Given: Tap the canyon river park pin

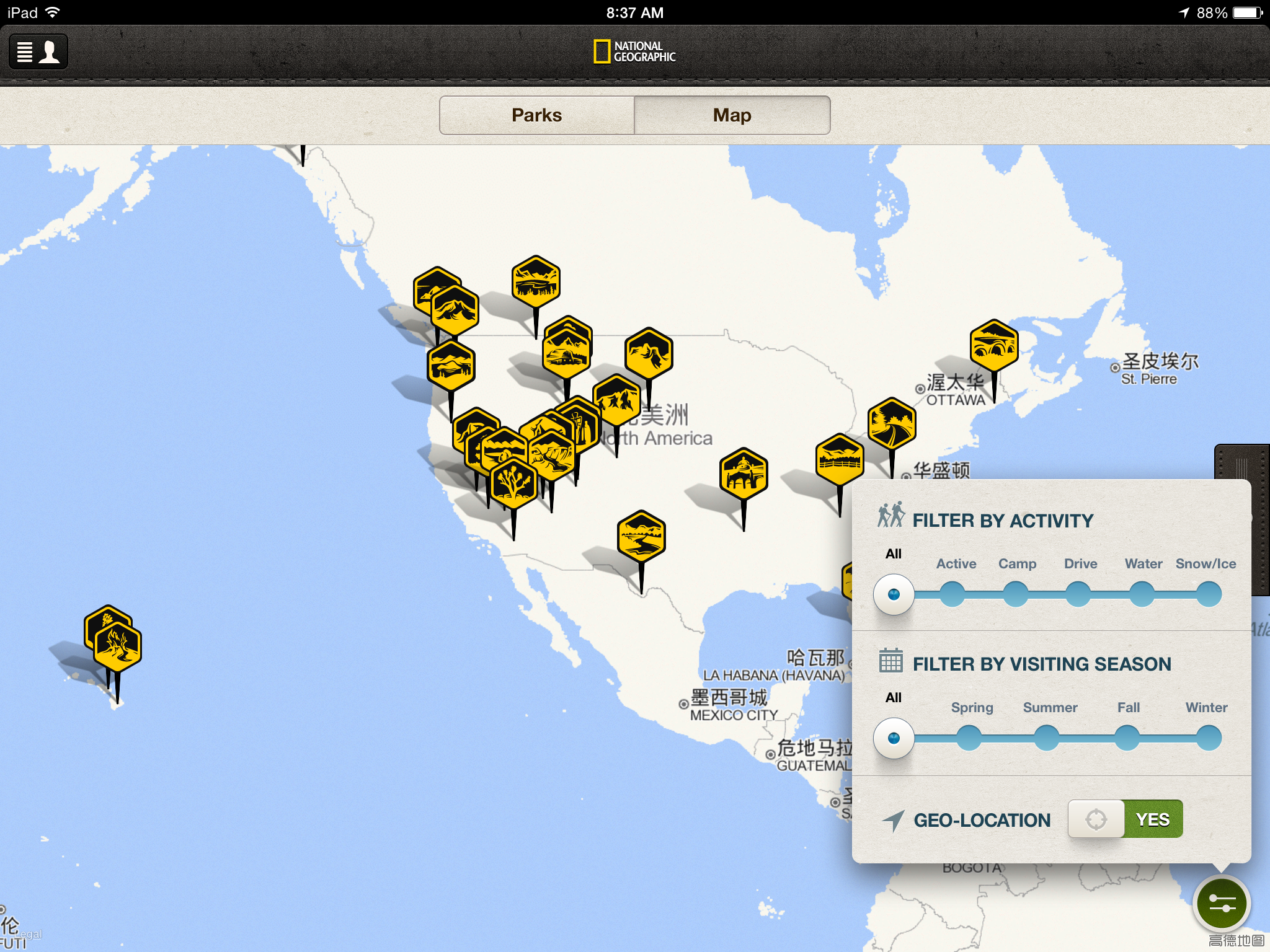Looking at the screenshot, I should coord(552,456).
